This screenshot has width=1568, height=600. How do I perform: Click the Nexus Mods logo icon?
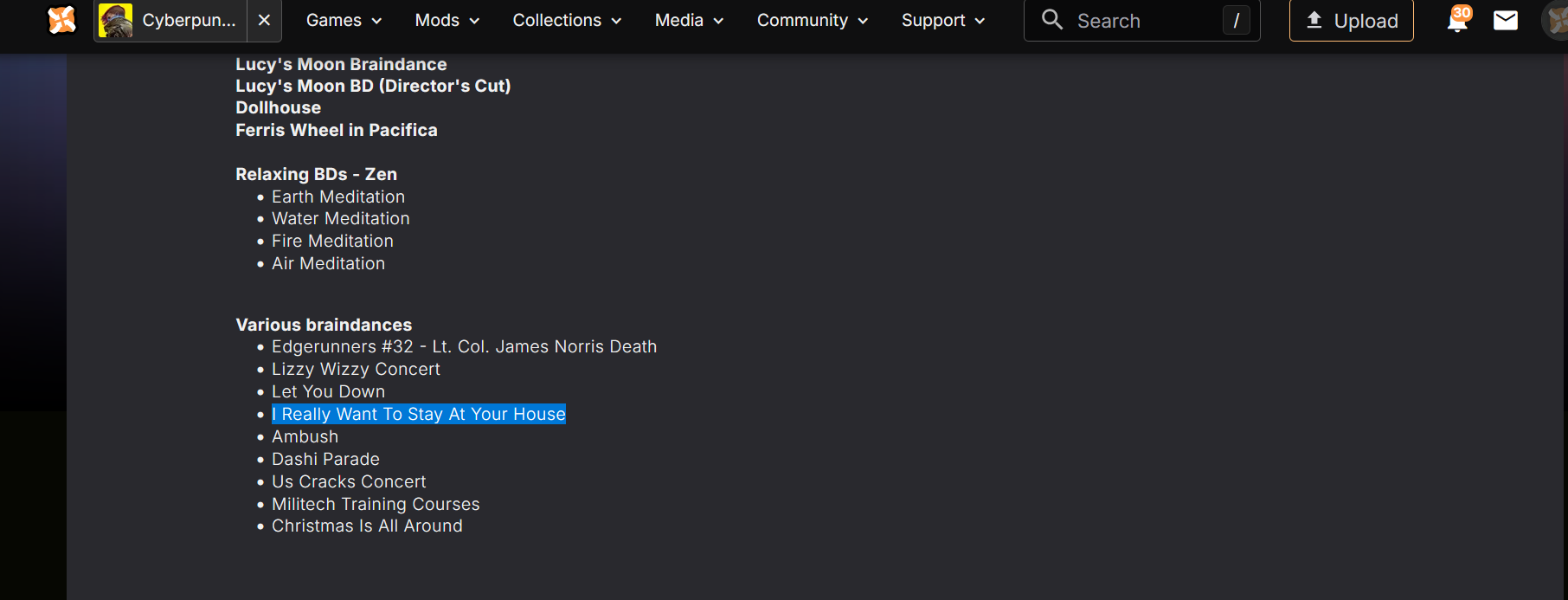point(61,20)
